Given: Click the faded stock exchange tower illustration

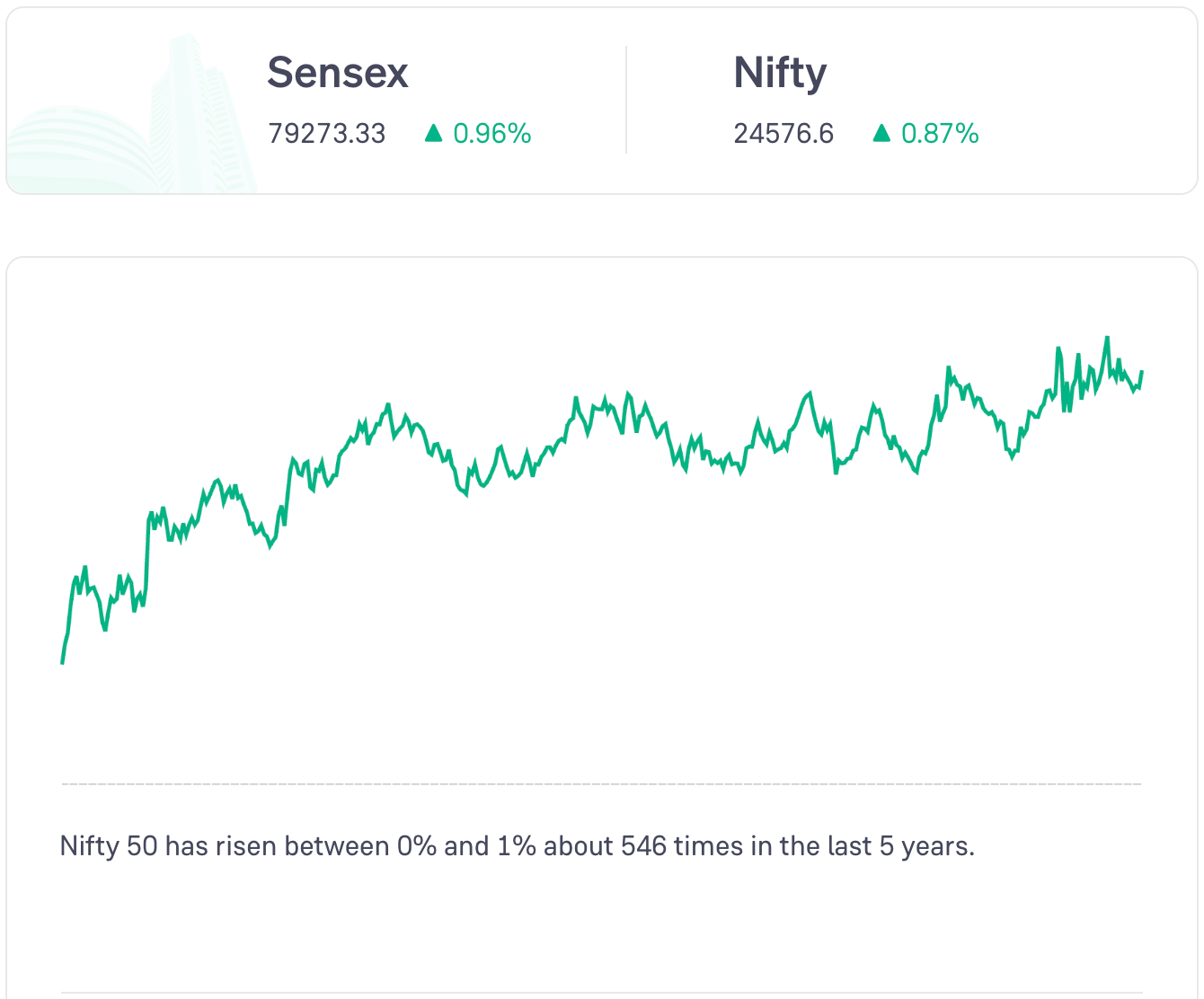Looking at the screenshot, I should click(191, 108).
